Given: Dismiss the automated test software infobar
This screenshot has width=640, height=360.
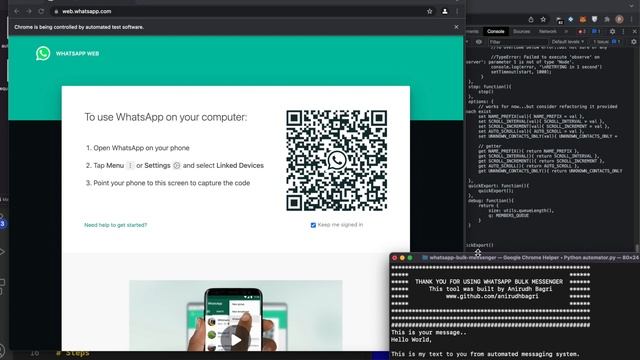Looking at the screenshot, I should [x=456, y=27].
